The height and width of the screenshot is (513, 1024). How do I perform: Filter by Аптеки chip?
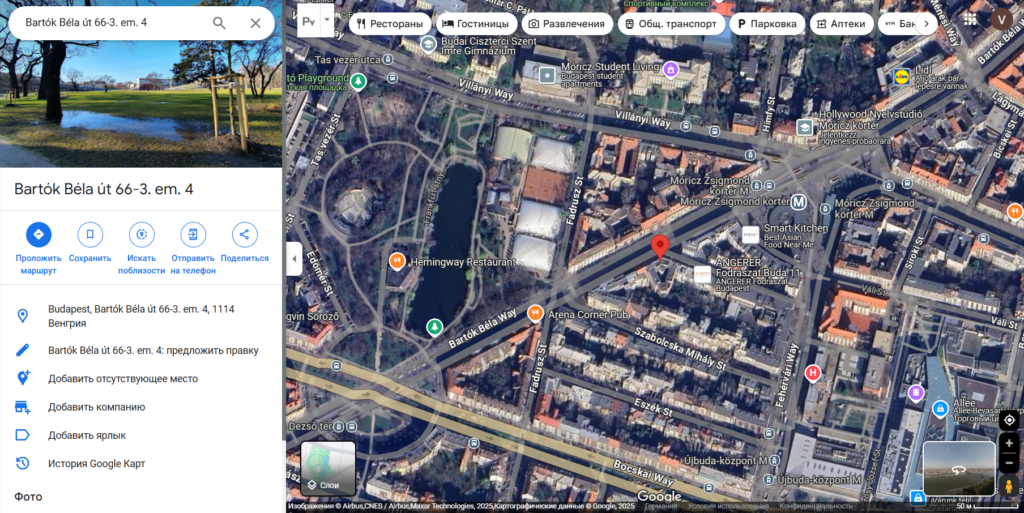[x=842, y=23]
